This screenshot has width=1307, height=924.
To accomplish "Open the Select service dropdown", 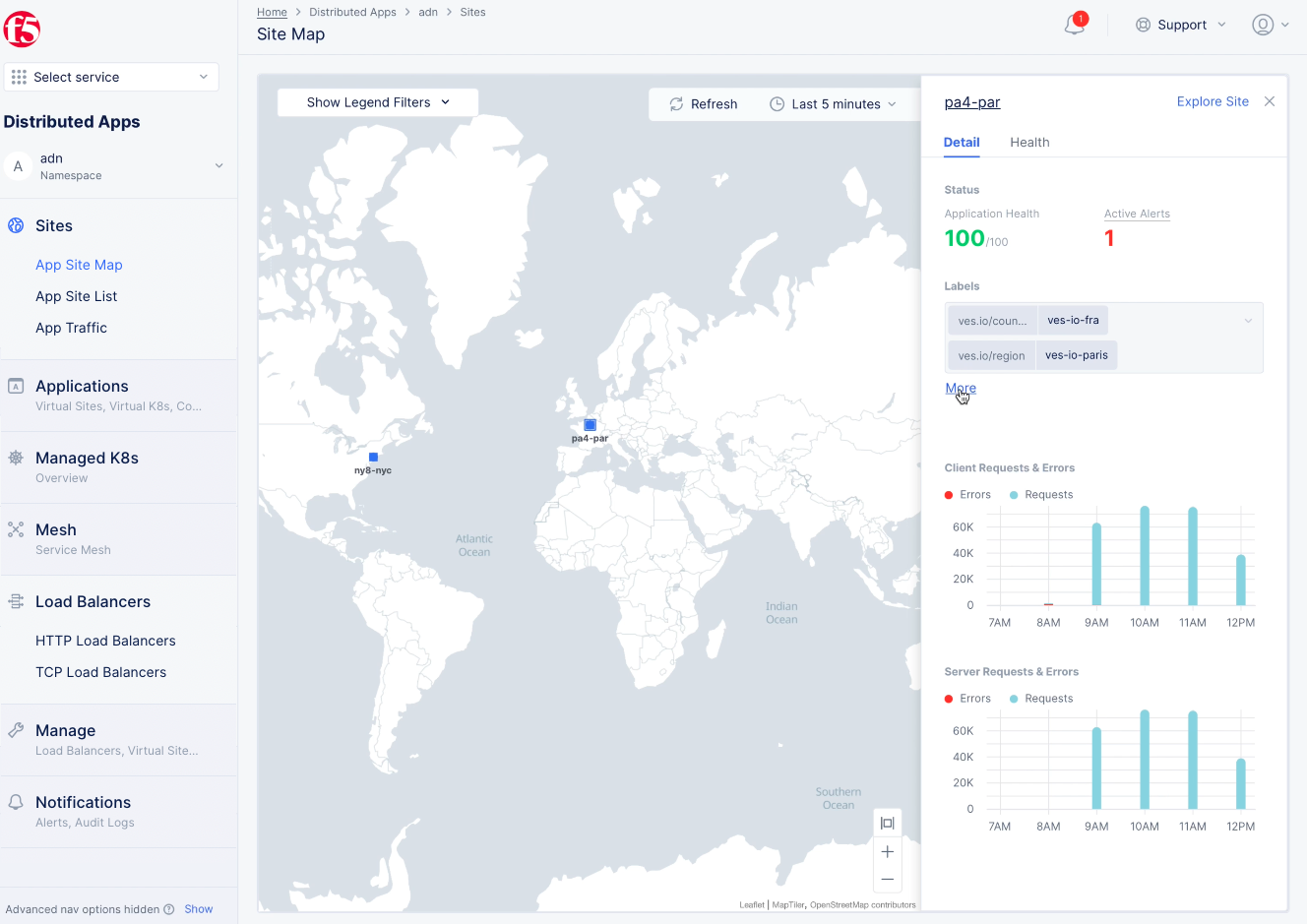I will (x=110, y=76).
